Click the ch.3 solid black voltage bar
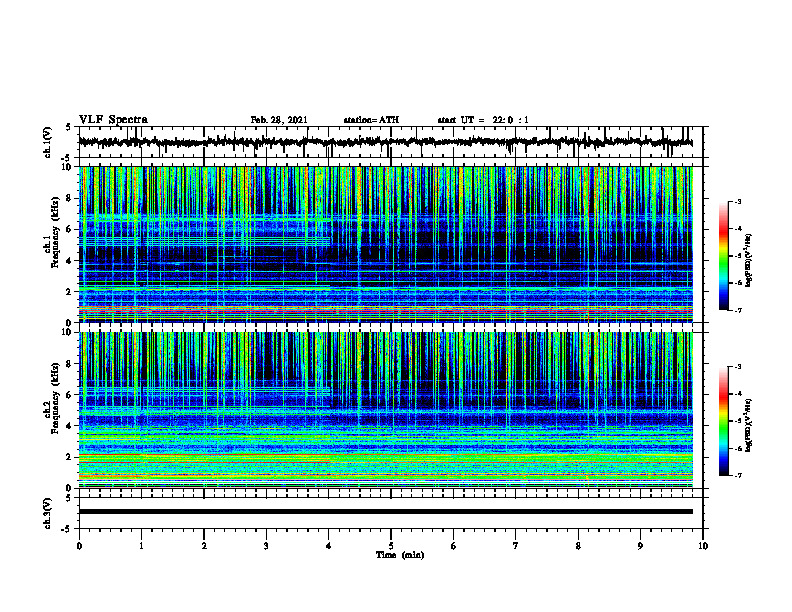The width and height of the screenshot is (792, 612). (x=385, y=512)
